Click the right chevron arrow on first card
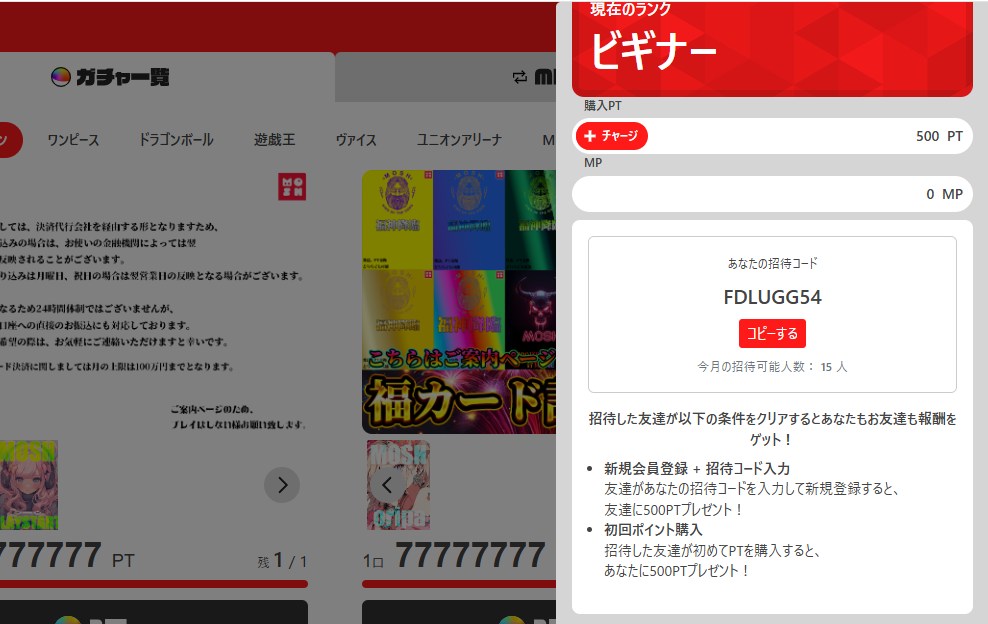 pyautogui.click(x=282, y=486)
